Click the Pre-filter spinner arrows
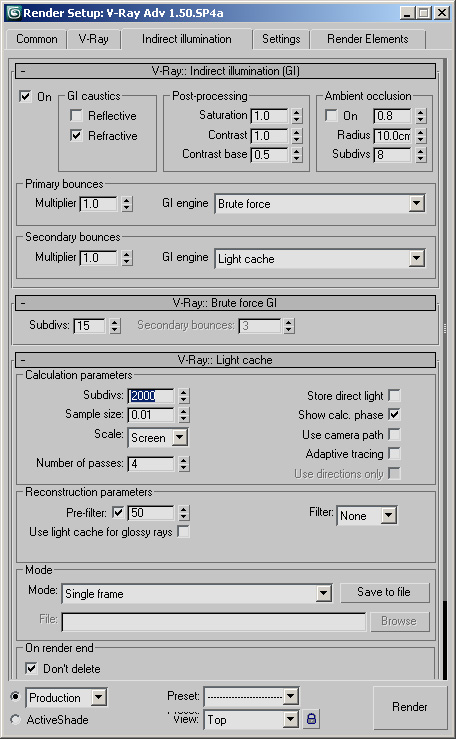This screenshot has height=739, width=456. coord(184,512)
